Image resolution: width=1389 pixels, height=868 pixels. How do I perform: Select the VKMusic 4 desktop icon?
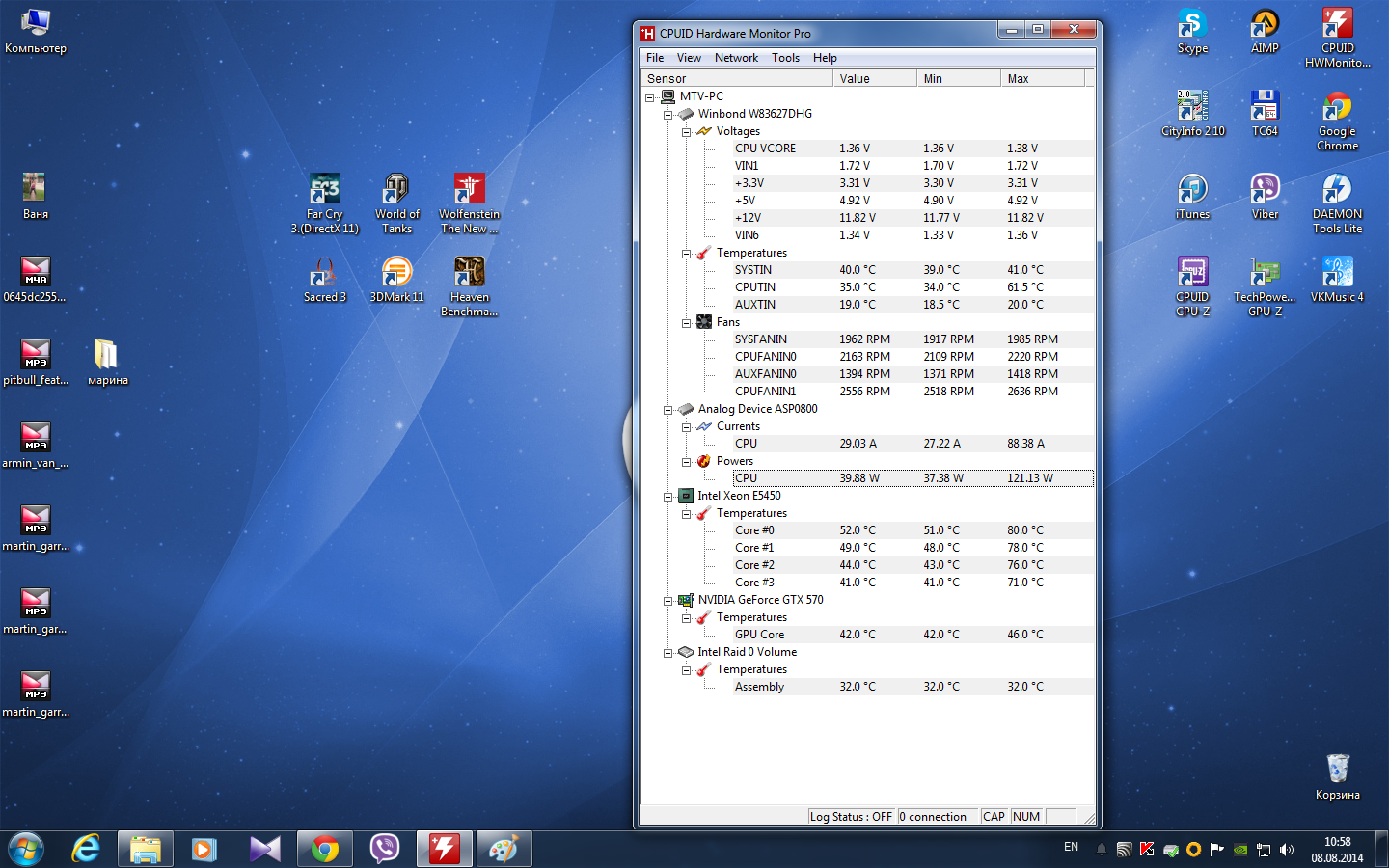point(1338,280)
